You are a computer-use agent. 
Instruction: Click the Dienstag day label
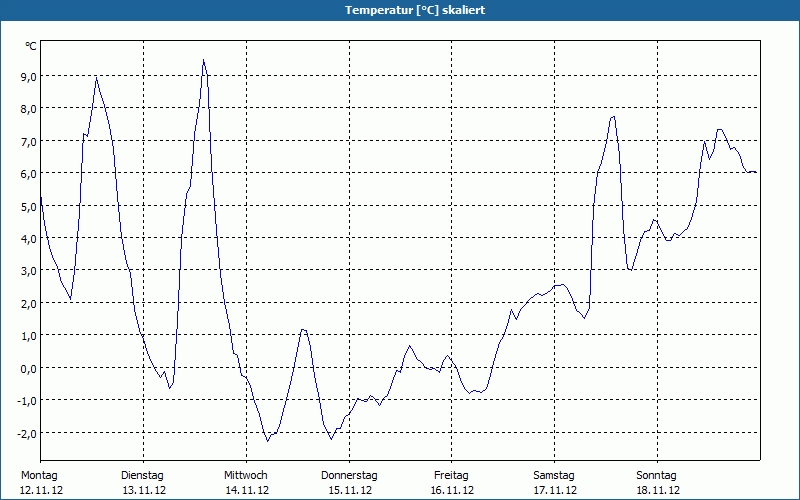(142, 476)
